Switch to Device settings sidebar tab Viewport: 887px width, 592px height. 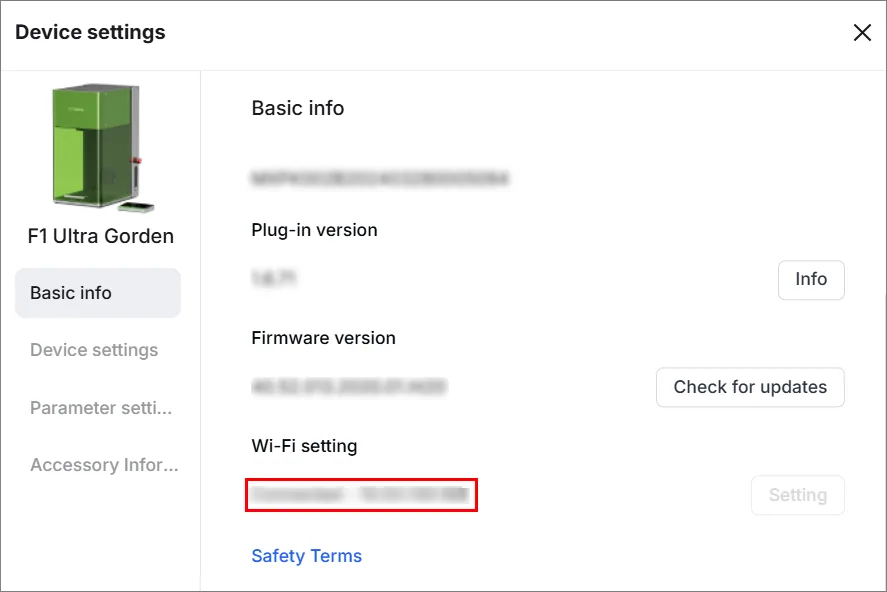click(94, 350)
